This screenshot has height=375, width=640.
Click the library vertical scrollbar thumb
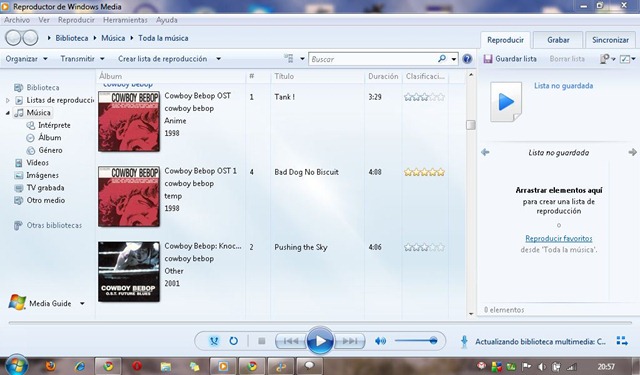pyautogui.click(x=471, y=125)
